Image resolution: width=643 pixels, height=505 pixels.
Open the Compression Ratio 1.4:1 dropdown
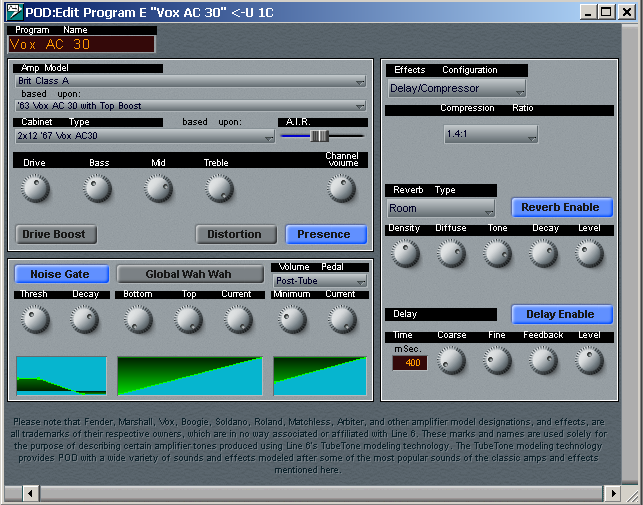point(490,133)
